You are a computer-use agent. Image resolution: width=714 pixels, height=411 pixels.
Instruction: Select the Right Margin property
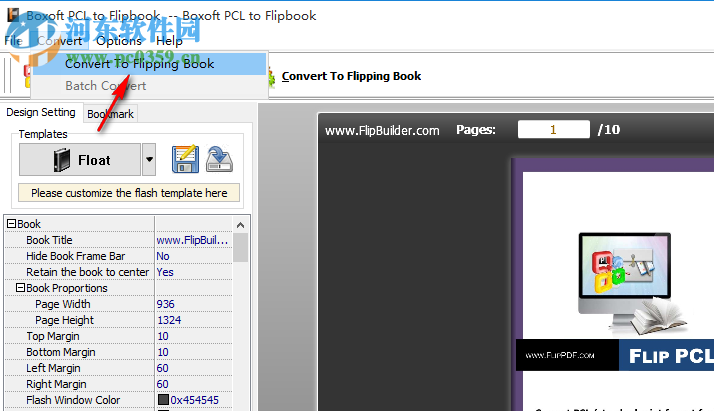click(x=80, y=384)
